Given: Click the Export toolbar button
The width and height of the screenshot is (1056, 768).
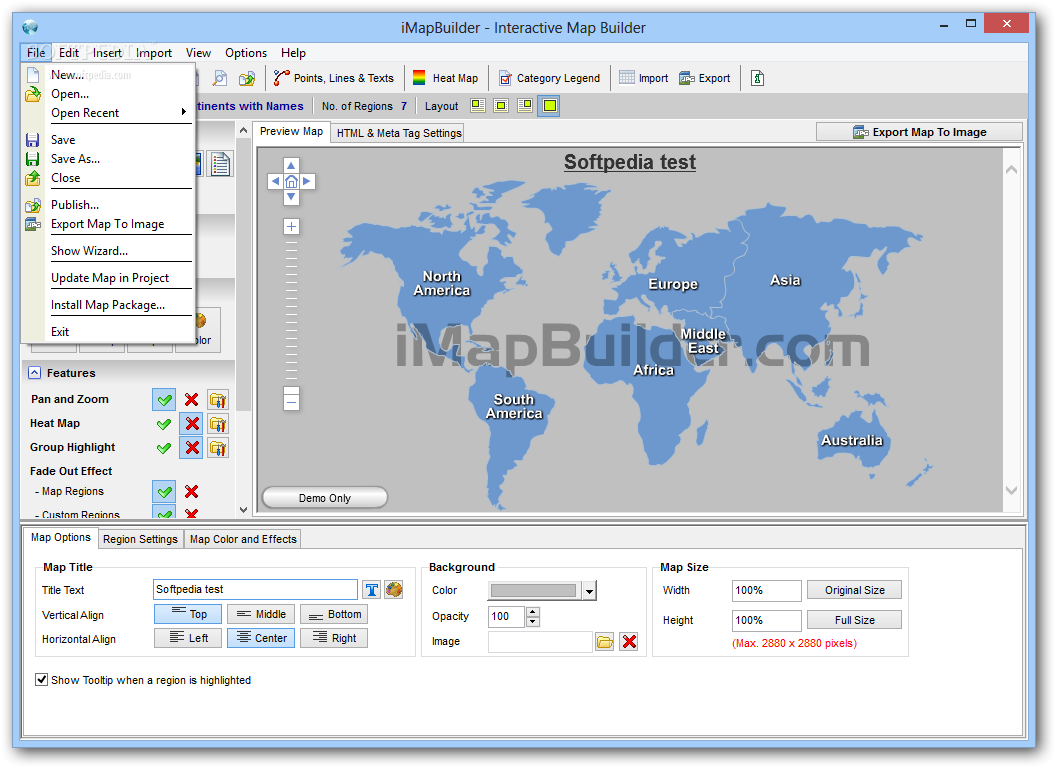Looking at the screenshot, I should [x=704, y=78].
